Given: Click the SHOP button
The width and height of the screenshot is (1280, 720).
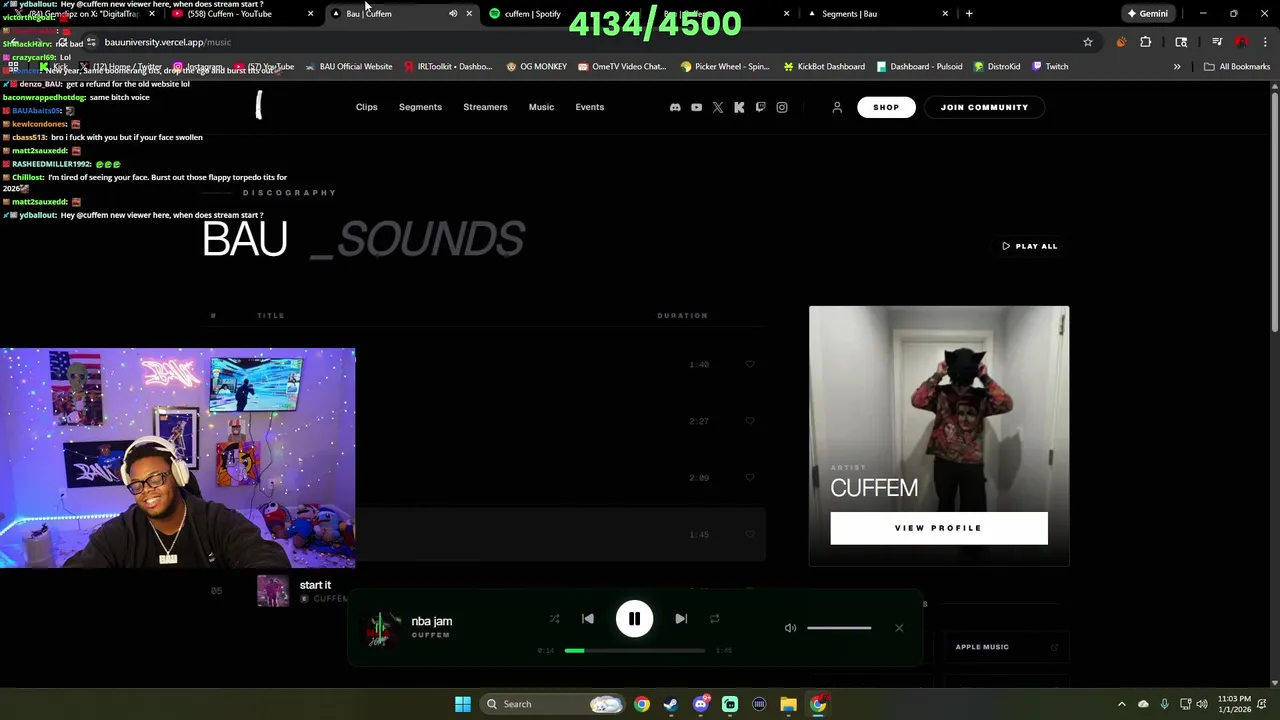Looking at the screenshot, I should click(886, 107).
